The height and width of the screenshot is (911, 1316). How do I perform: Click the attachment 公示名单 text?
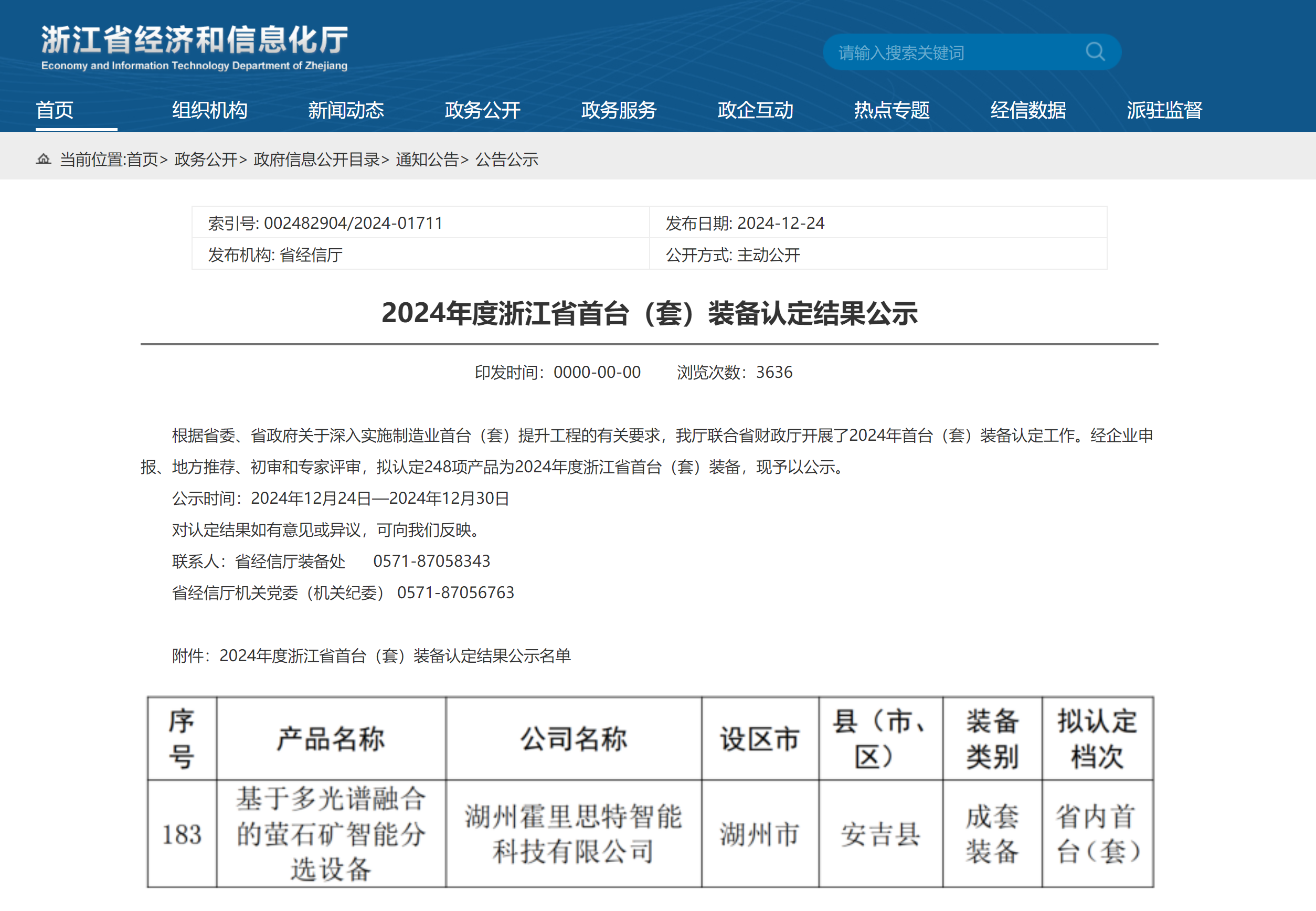[x=395, y=656]
